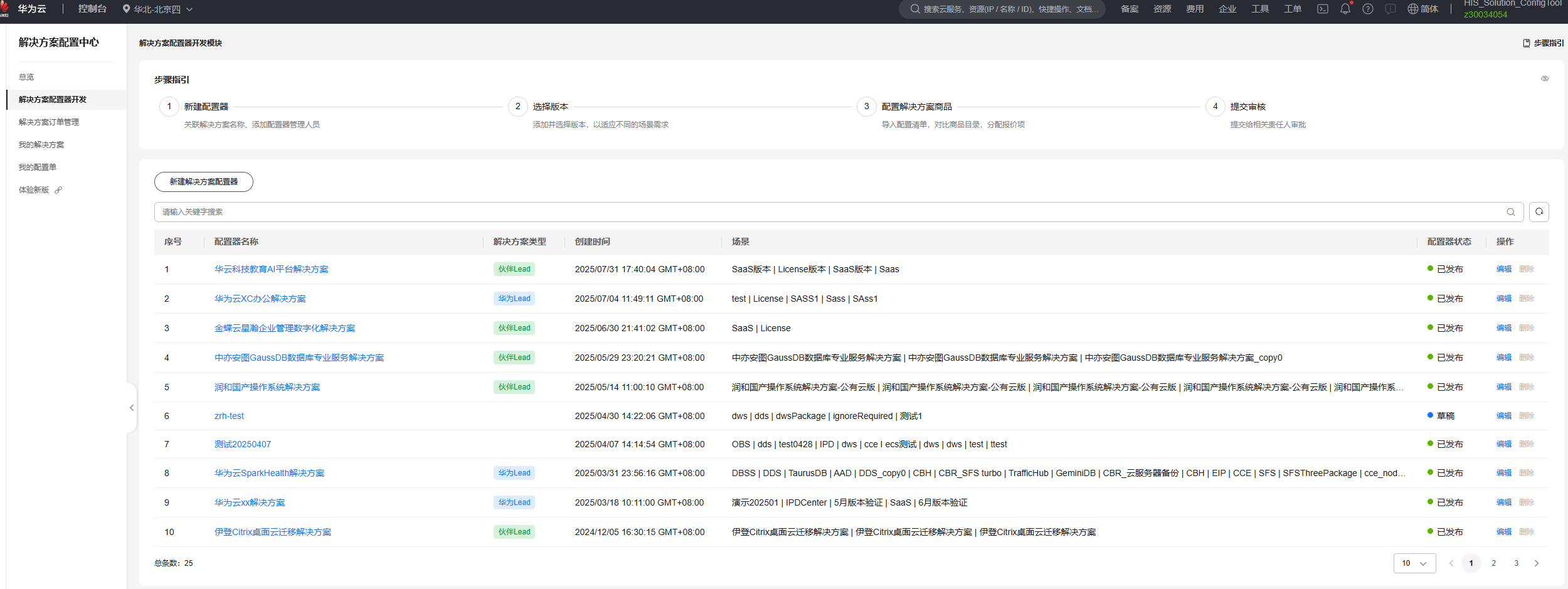
Task: Go to page 3
Action: (x=1517, y=563)
